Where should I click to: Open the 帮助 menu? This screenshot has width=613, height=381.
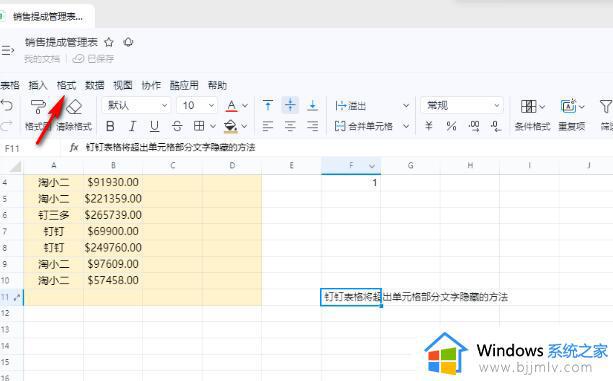coord(217,85)
